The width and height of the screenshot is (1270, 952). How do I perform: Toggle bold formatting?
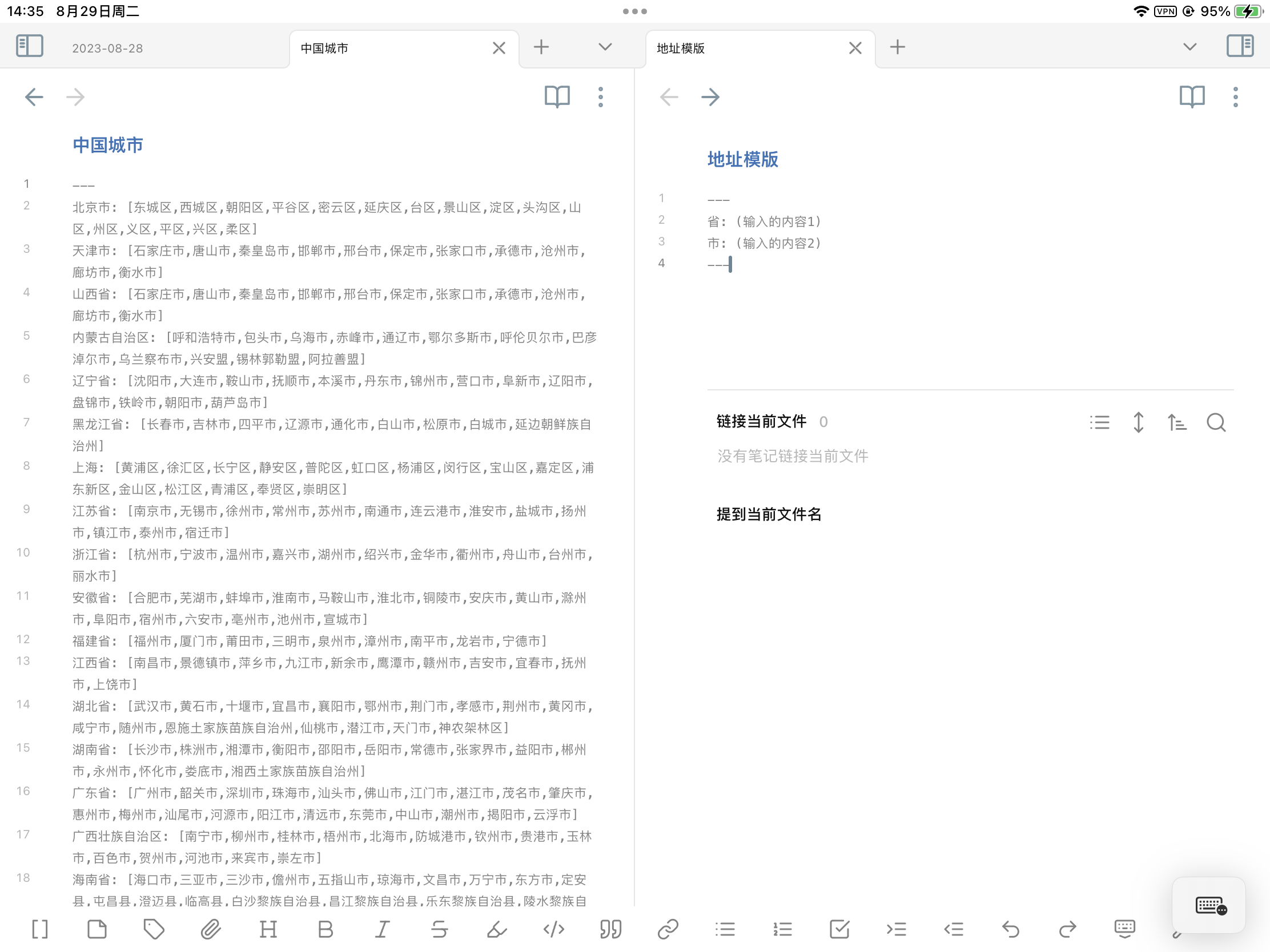pos(325,929)
